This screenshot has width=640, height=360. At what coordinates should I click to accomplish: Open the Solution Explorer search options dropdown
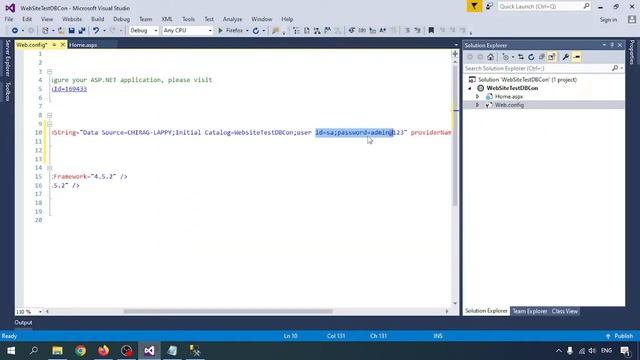click(622, 68)
